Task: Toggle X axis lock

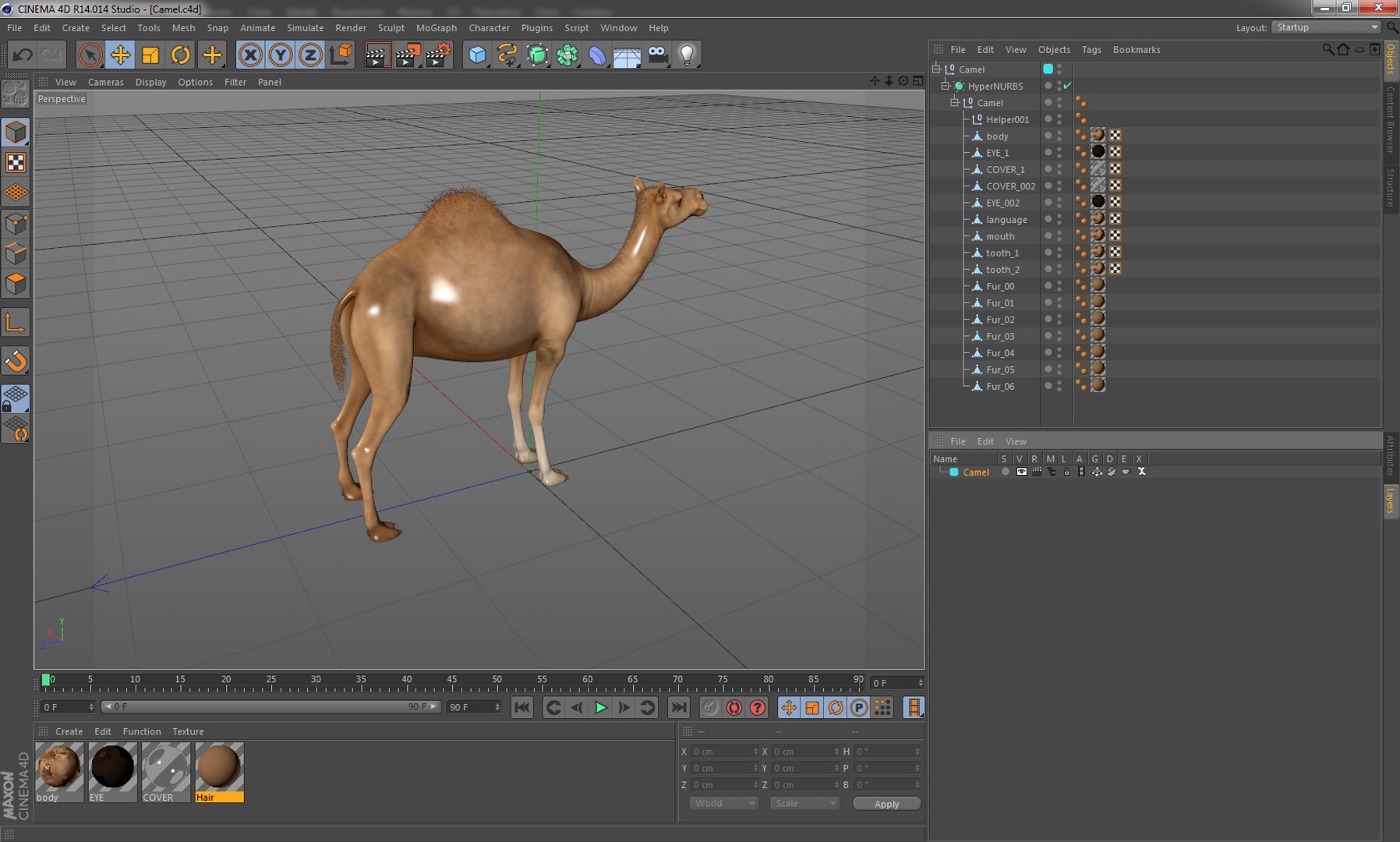Action: [250, 55]
